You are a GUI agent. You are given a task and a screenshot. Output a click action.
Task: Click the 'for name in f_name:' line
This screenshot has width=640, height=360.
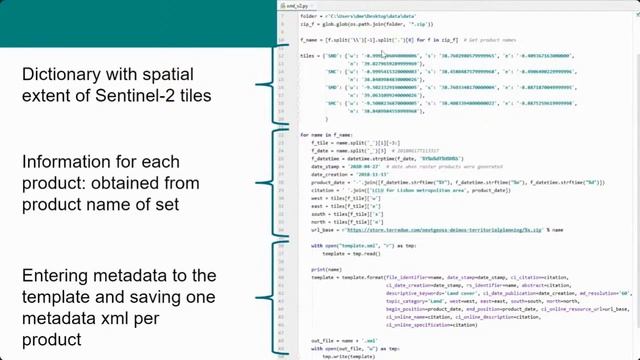pos(326,135)
